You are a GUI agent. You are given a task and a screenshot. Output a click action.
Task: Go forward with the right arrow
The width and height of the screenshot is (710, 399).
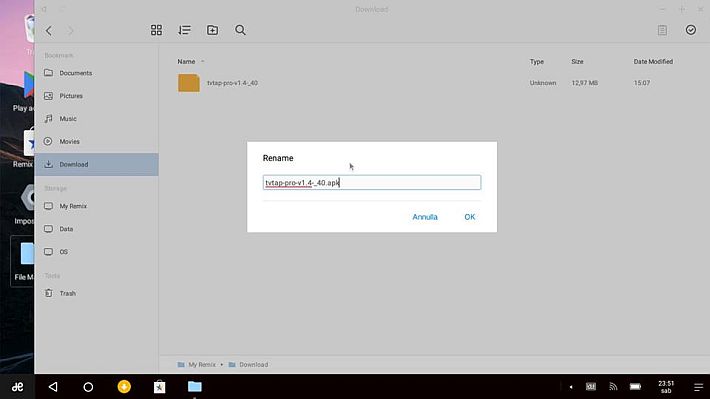click(70, 30)
